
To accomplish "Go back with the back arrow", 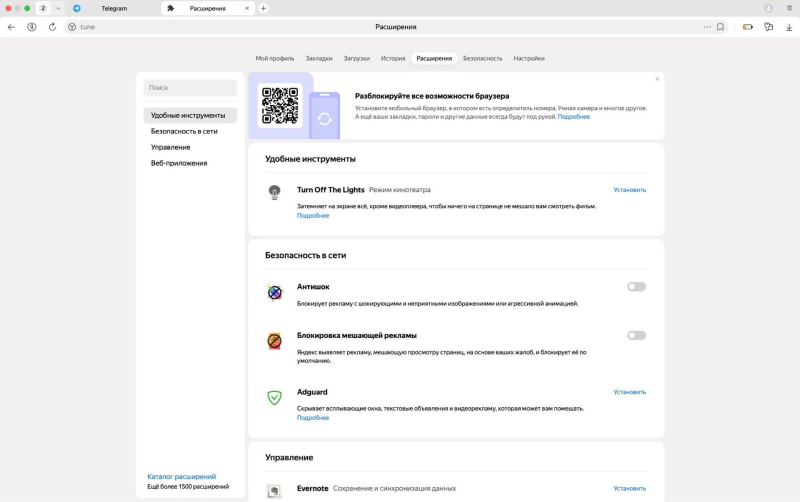I will (11, 27).
